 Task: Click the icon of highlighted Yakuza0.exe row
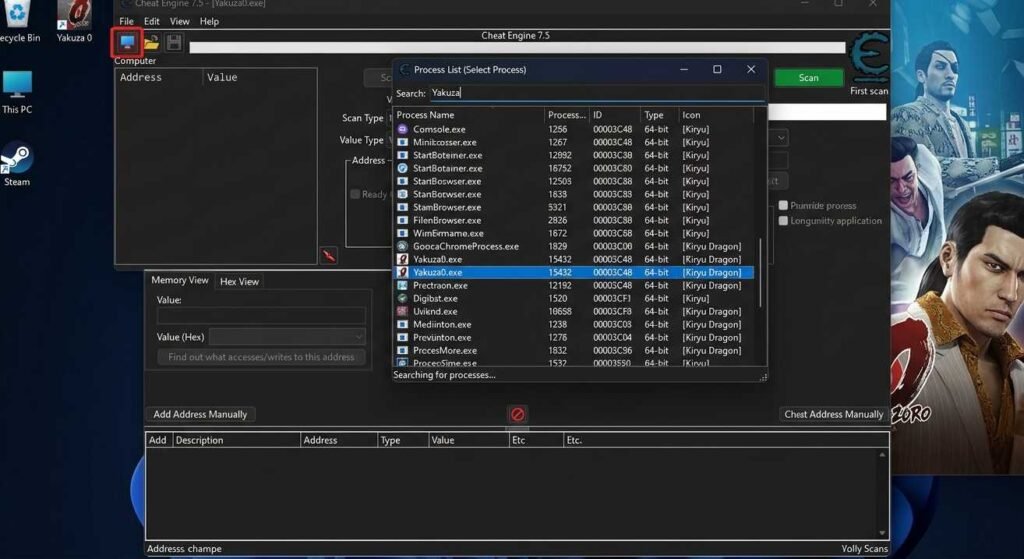click(x=402, y=272)
